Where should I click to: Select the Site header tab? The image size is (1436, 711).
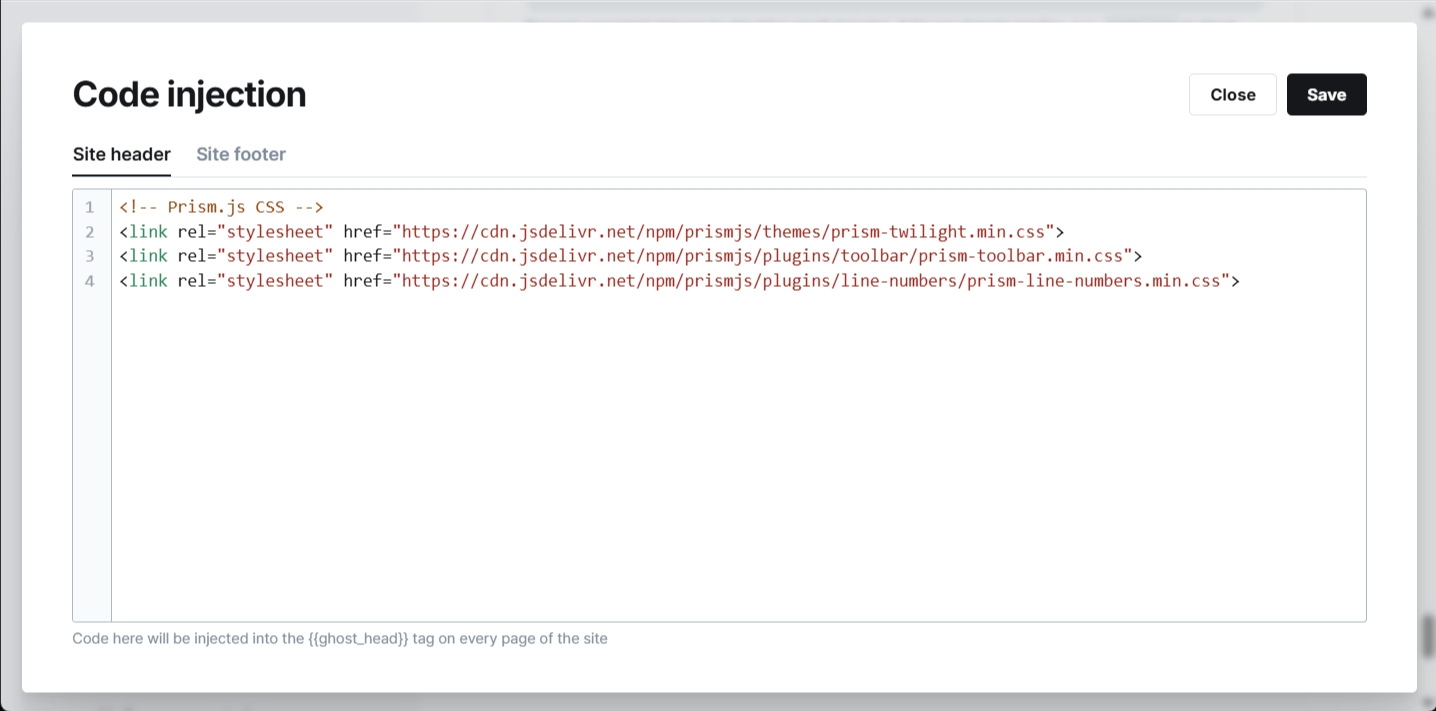(x=121, y=154)
